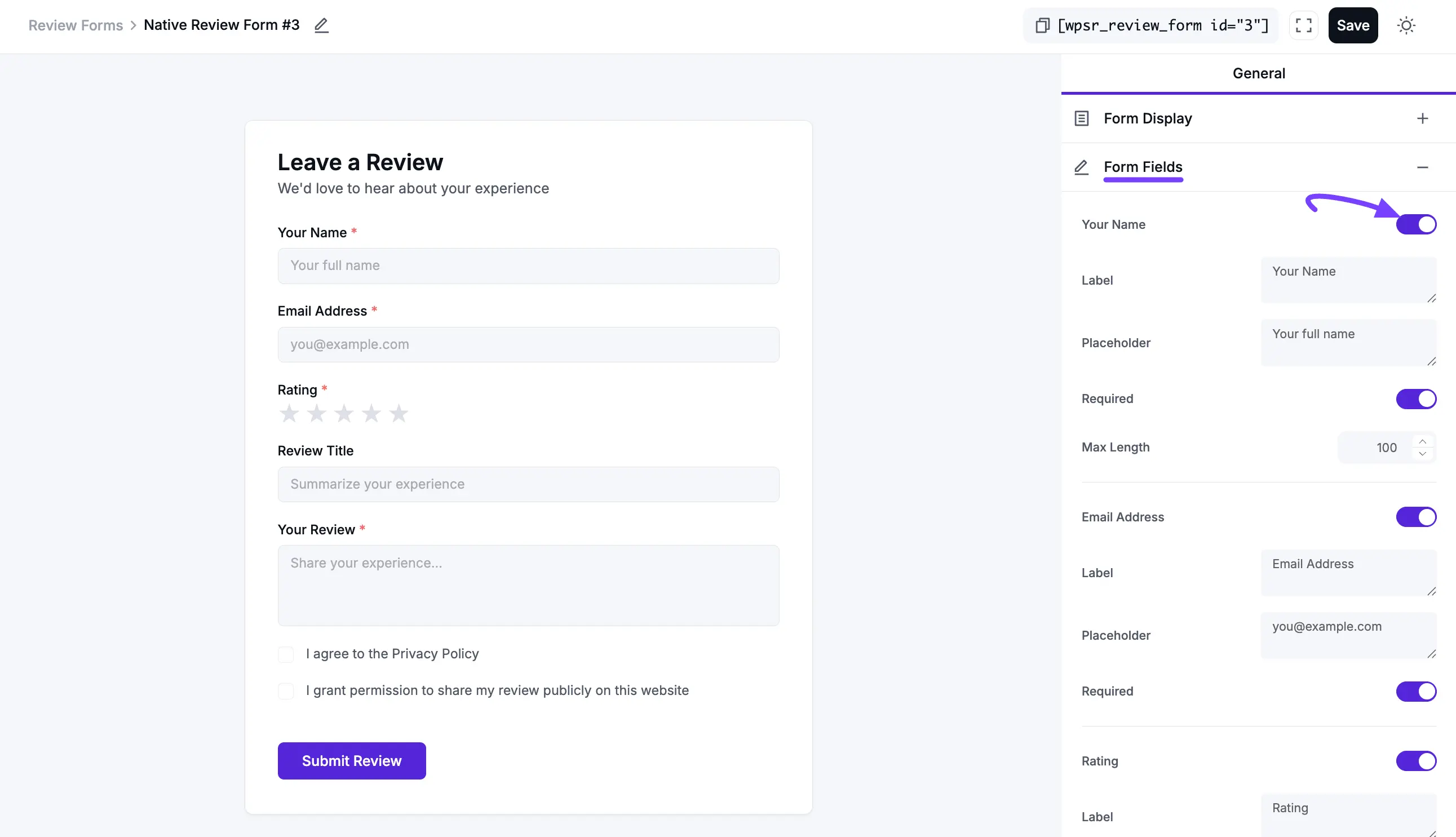The image size is (1456, 837).
Task: Select a one-star rating
Action: [289, 413]
